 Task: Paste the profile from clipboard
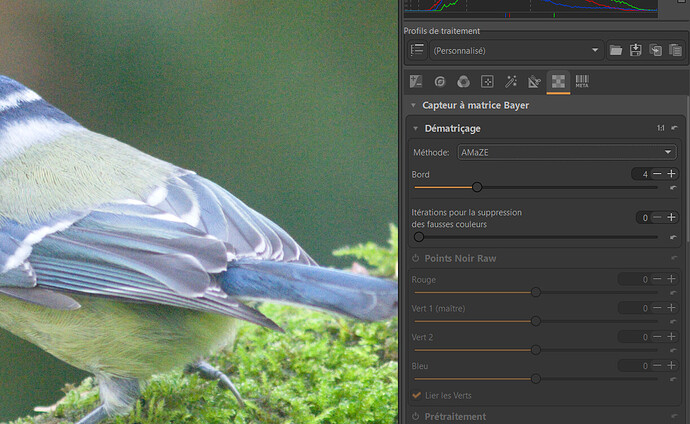pyautogui.click(x=675, y=50)
